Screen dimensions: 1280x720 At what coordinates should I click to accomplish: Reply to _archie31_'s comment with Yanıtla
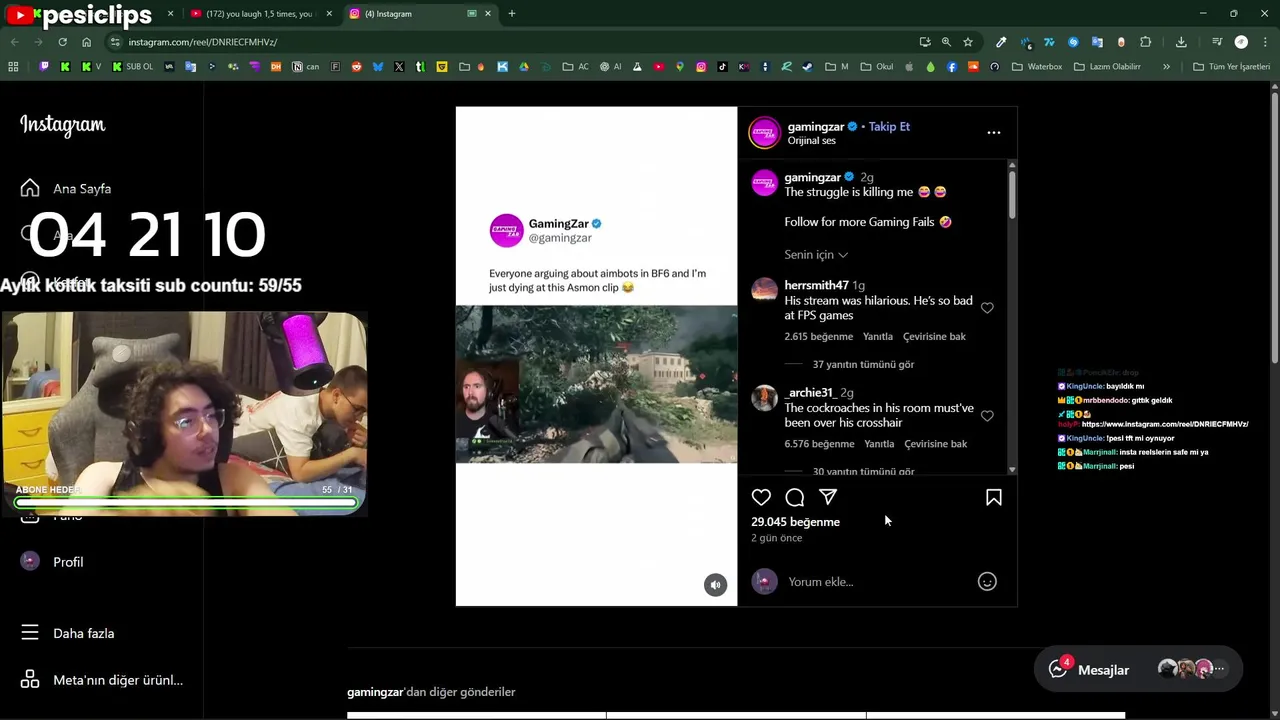879,444
